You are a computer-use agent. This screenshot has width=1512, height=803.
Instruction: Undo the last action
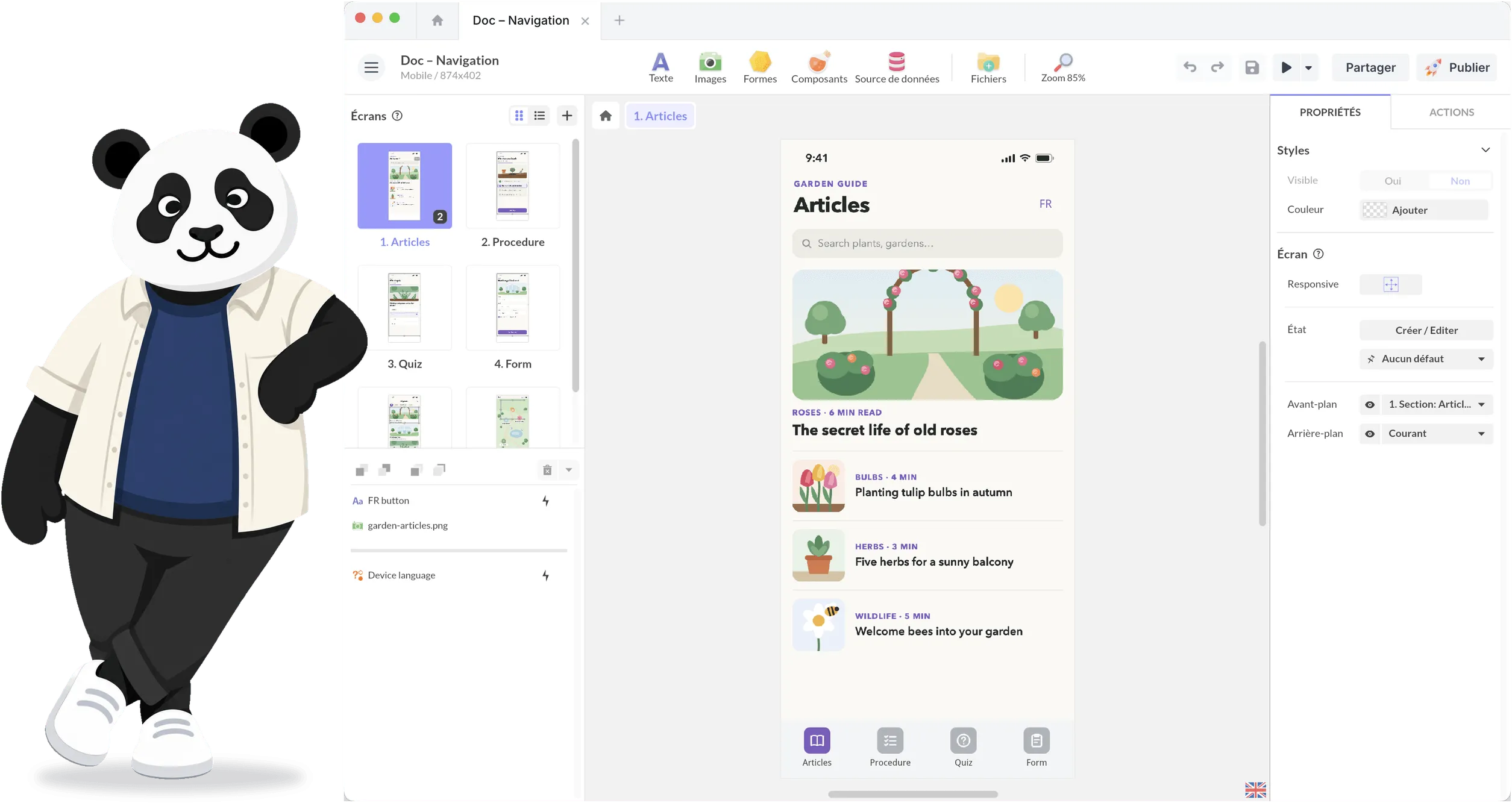pyautogui.click(x=1189, y=67)
